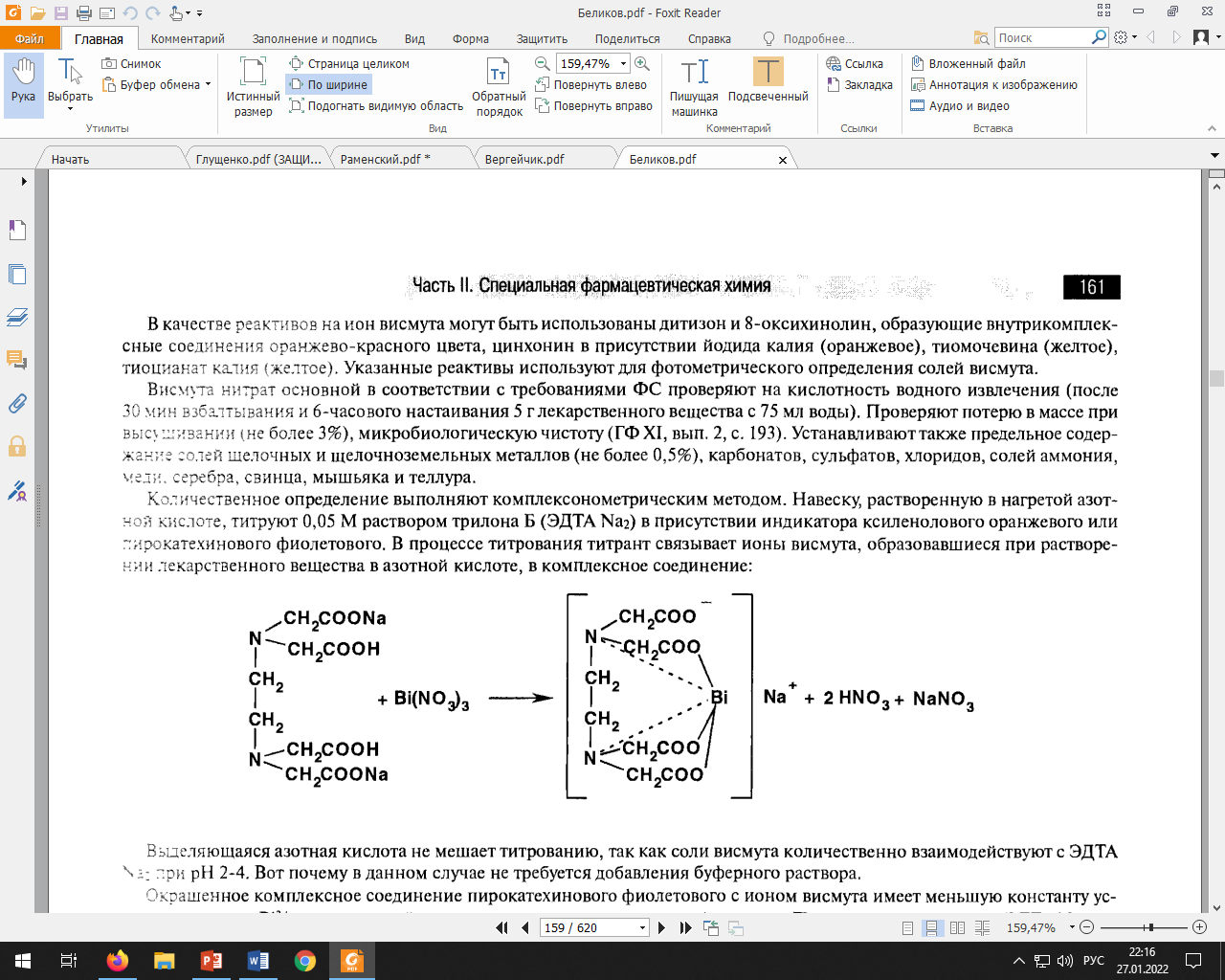Expand the left navigation panel arrow
This screenshot has height=980, width=1225.
(x=24, y=181)
